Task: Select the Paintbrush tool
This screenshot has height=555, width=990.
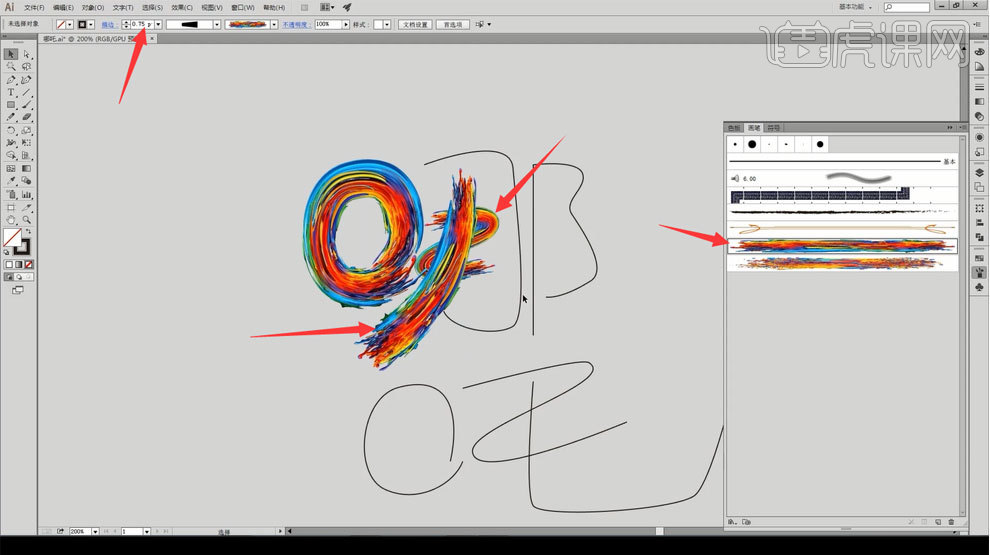Action: (x=27, y=105)
